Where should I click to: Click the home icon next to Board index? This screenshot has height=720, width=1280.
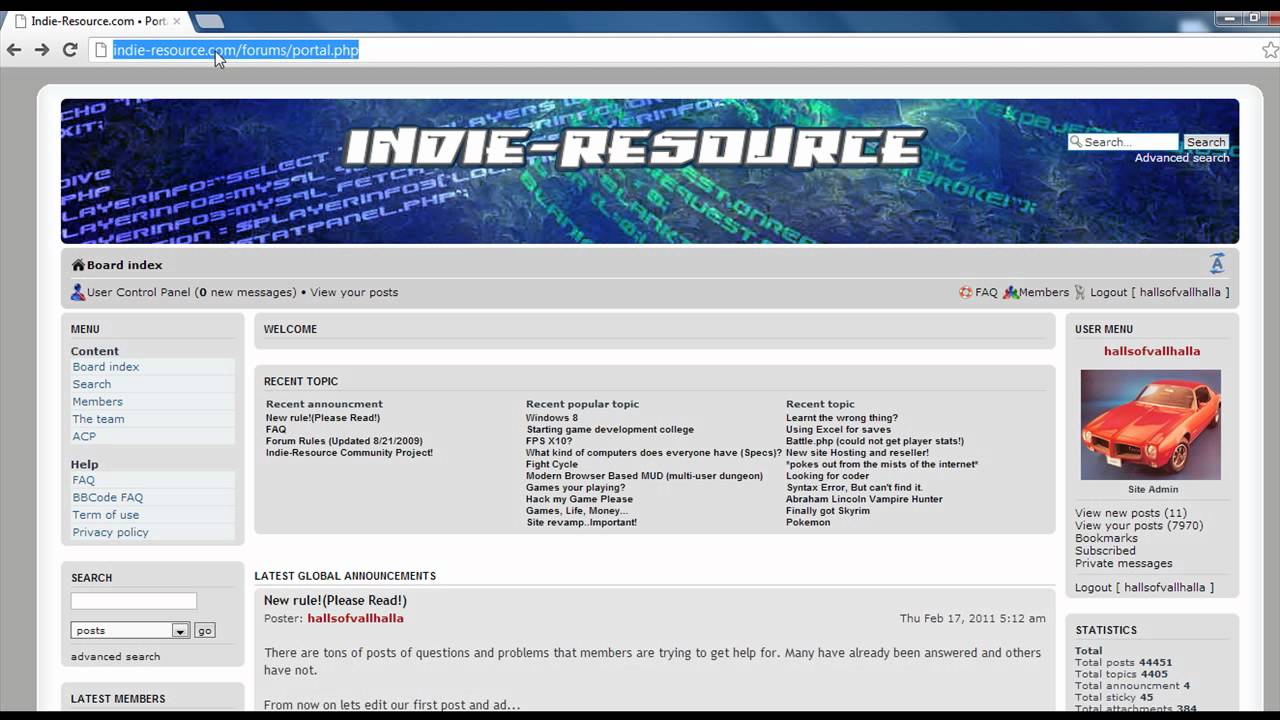click(x=78, y=265)
